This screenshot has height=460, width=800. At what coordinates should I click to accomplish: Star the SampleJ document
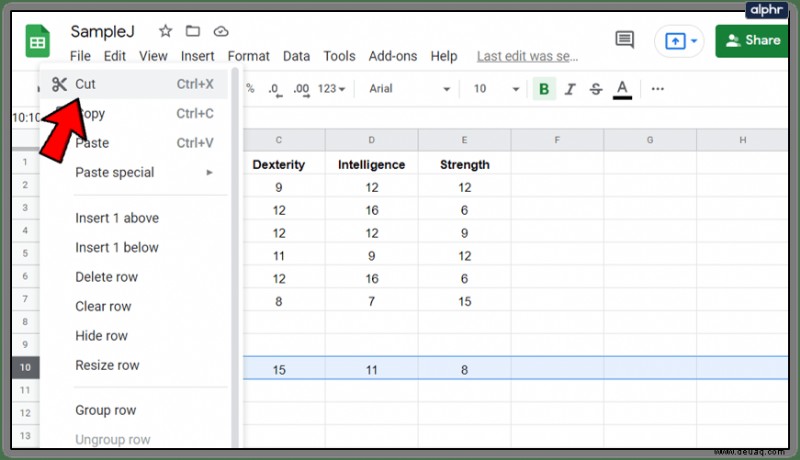click(165, 31)
